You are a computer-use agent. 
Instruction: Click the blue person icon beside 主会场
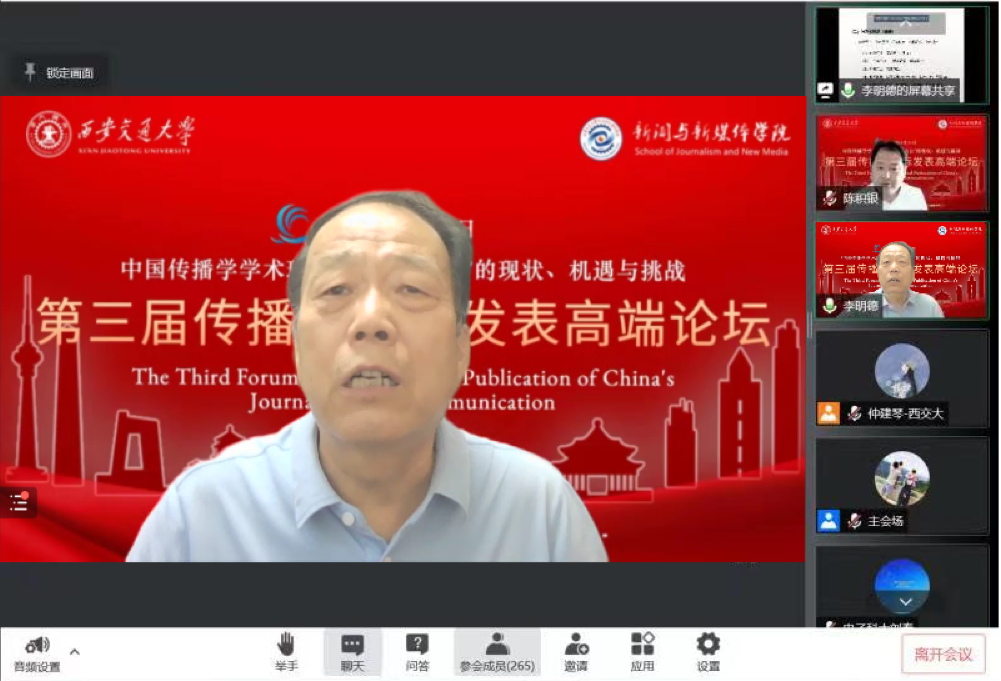(x=829, y=521)
